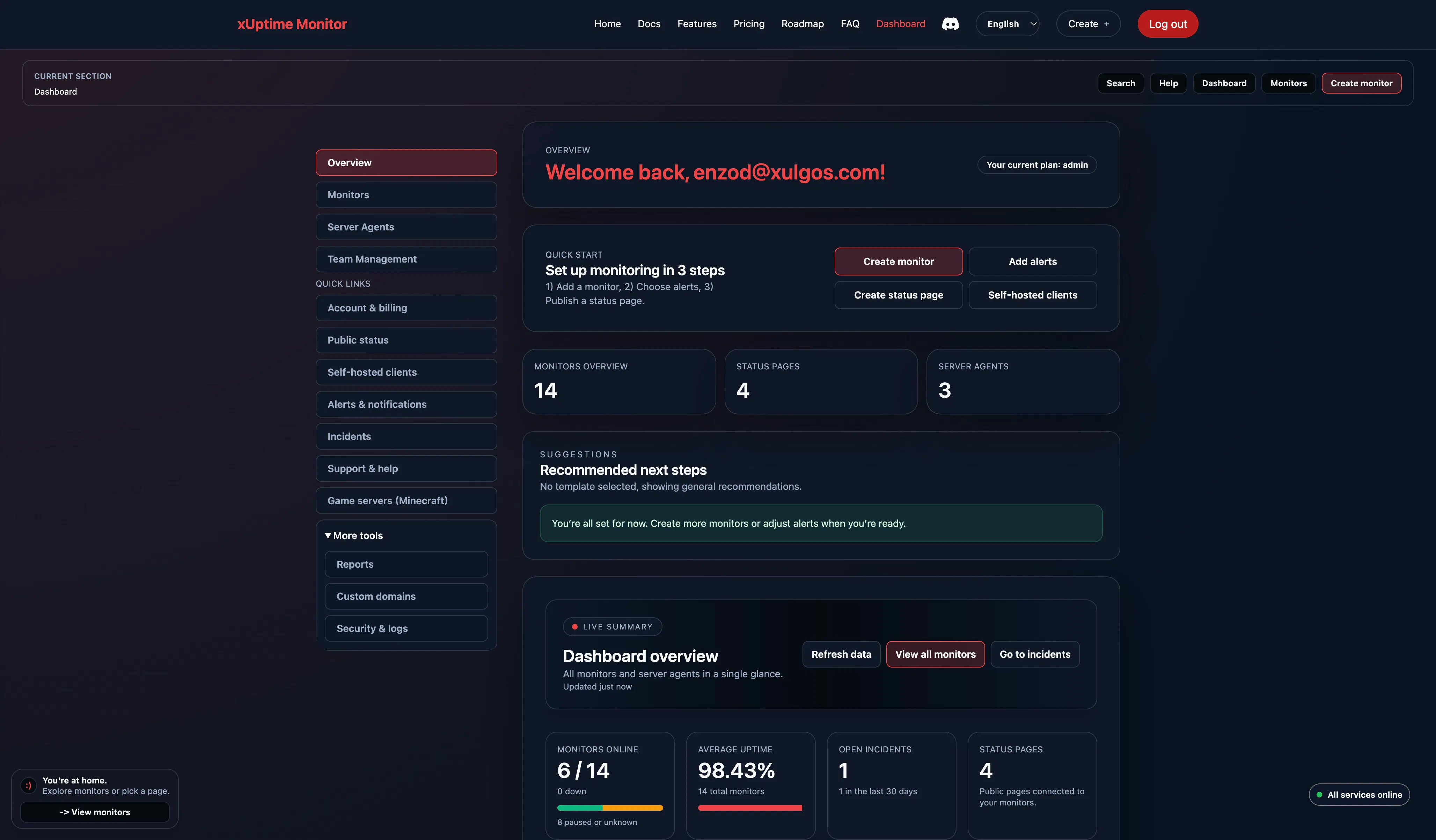Click Average Uptime red bar

pyautogui.click(x=750, y=808)
